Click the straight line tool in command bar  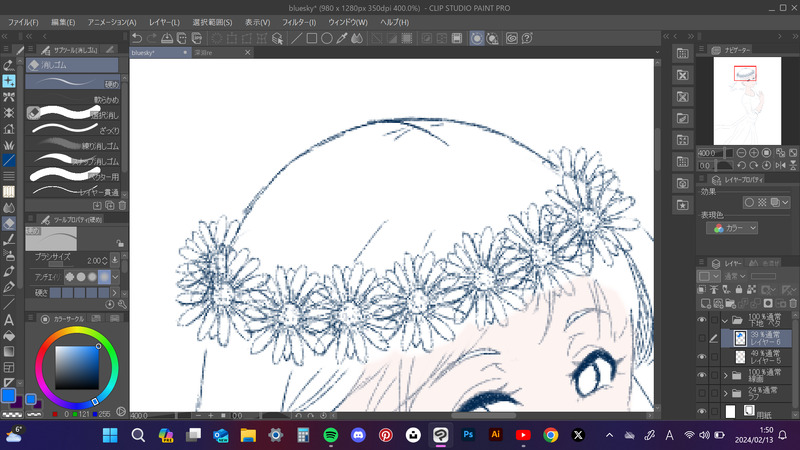(296, 38)
